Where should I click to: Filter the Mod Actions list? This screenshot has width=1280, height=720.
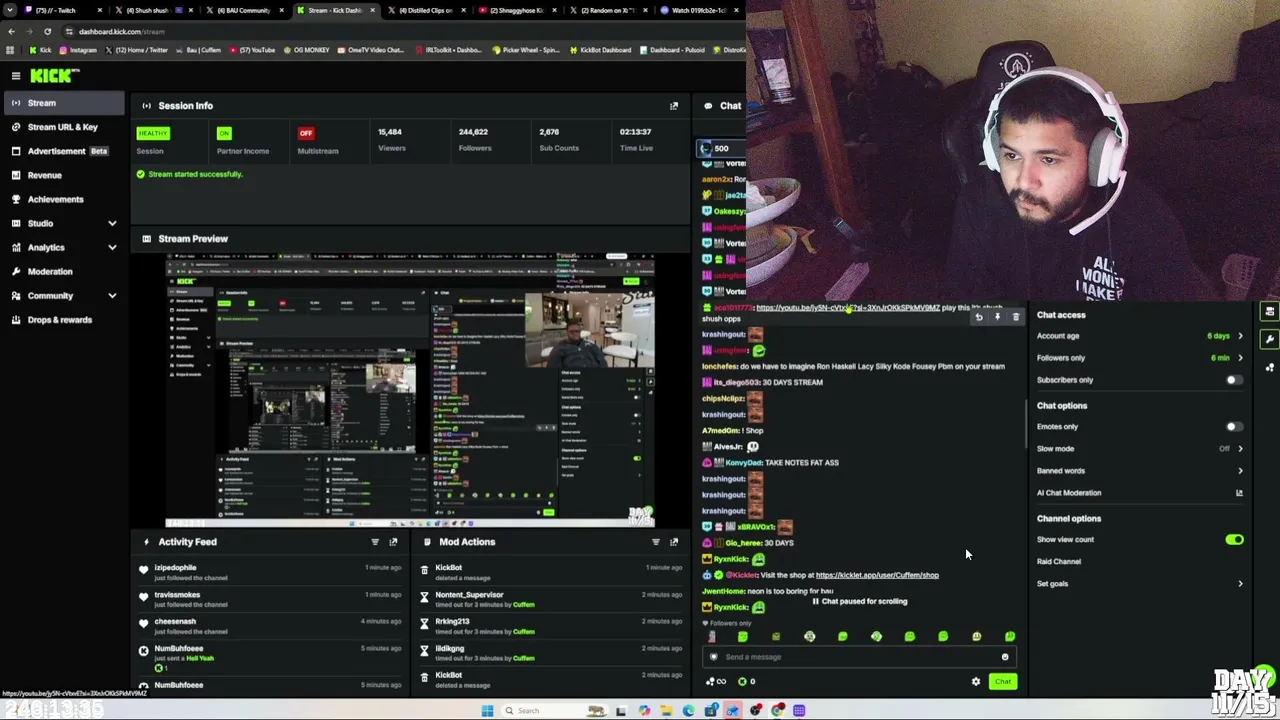(656, 542)
